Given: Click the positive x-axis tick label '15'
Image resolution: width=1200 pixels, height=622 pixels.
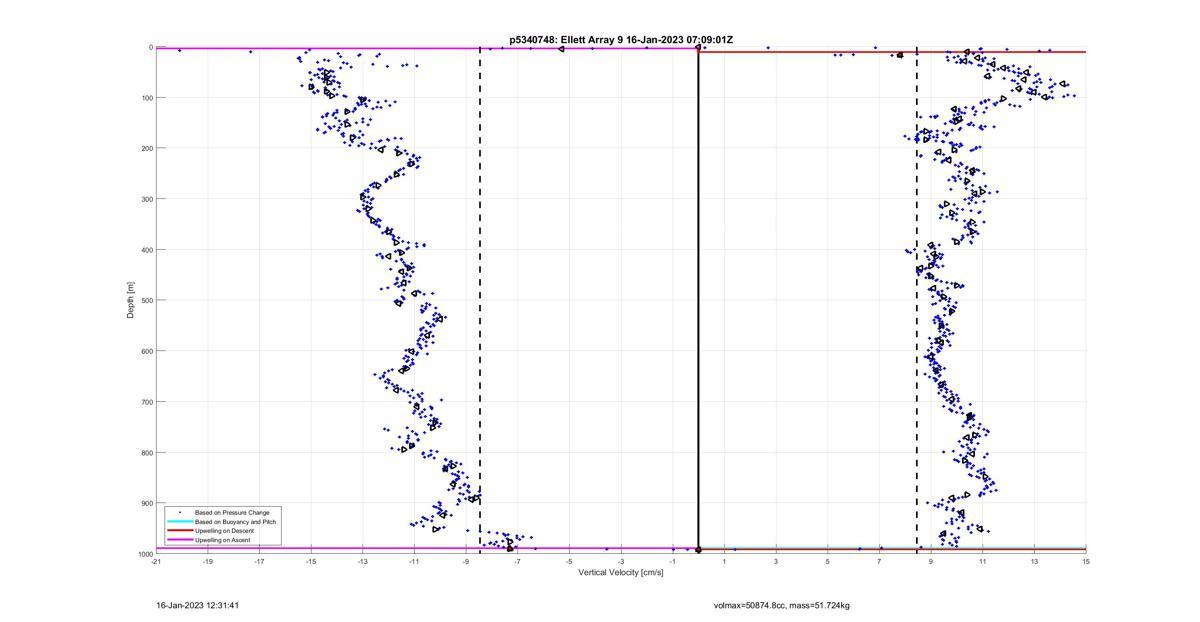Looking at the screenshot, I should (1086, 561).
